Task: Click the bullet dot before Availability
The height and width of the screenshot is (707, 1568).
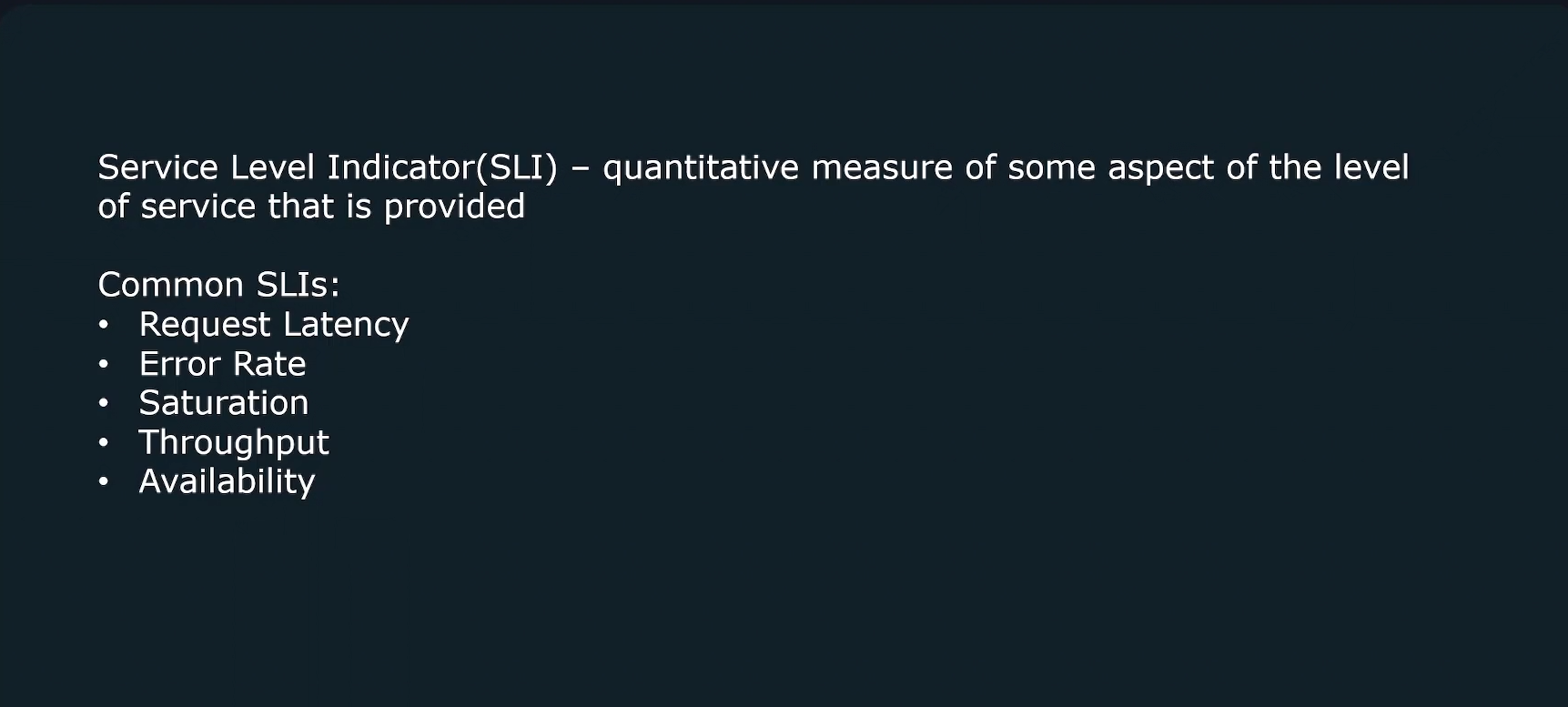Action: coord(104,481)
